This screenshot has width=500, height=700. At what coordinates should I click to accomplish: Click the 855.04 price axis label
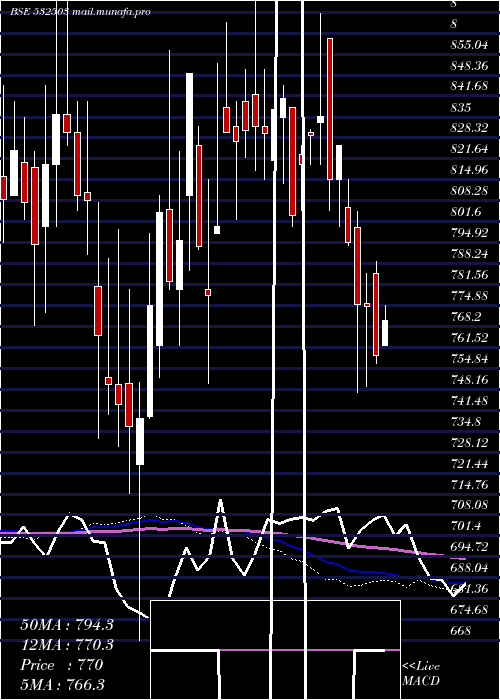(471, 45)
